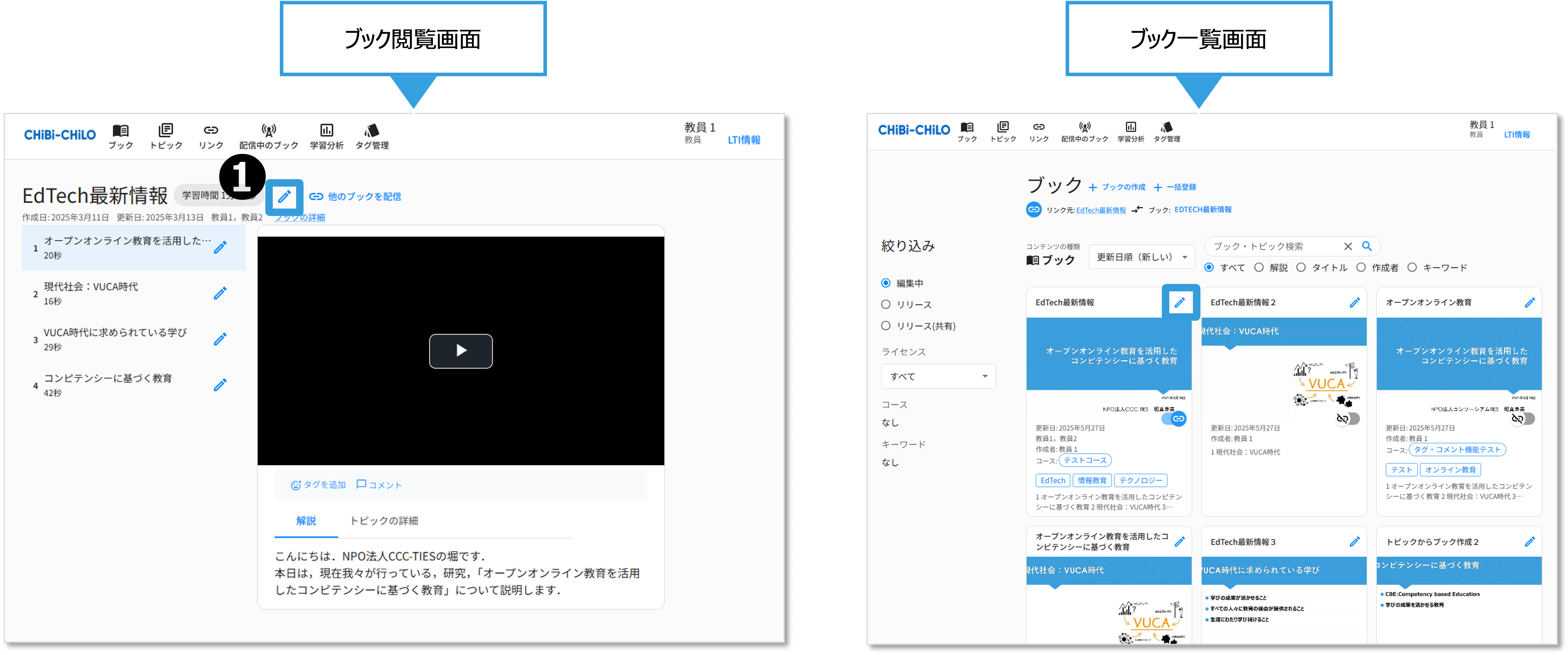Click the タグを追加 smiley icon
This screenshot has width=1568, height=655.
click(x=296, y=485)
